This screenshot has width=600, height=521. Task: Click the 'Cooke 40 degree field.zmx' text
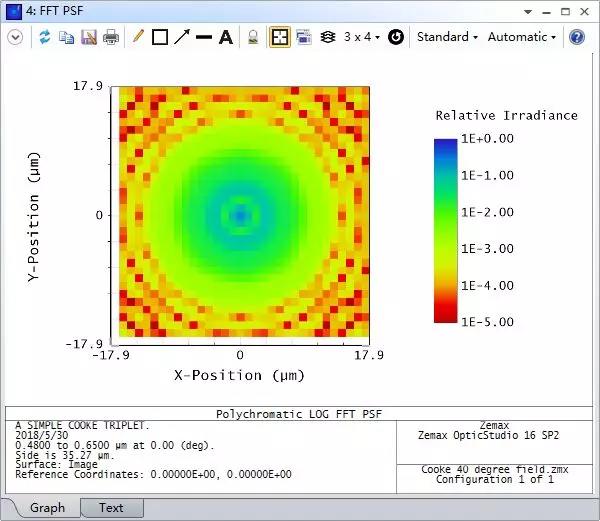point(494,469)
